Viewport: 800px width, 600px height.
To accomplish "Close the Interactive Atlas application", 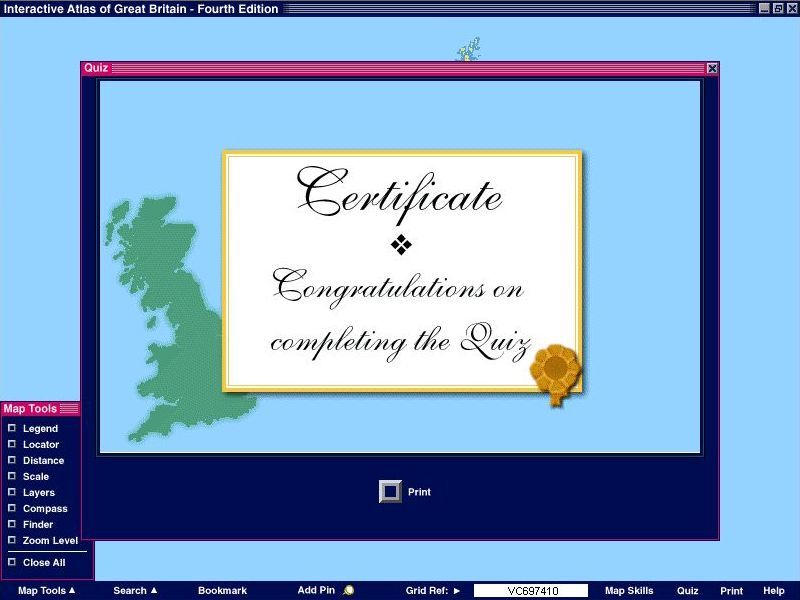I will pos(791,8).
